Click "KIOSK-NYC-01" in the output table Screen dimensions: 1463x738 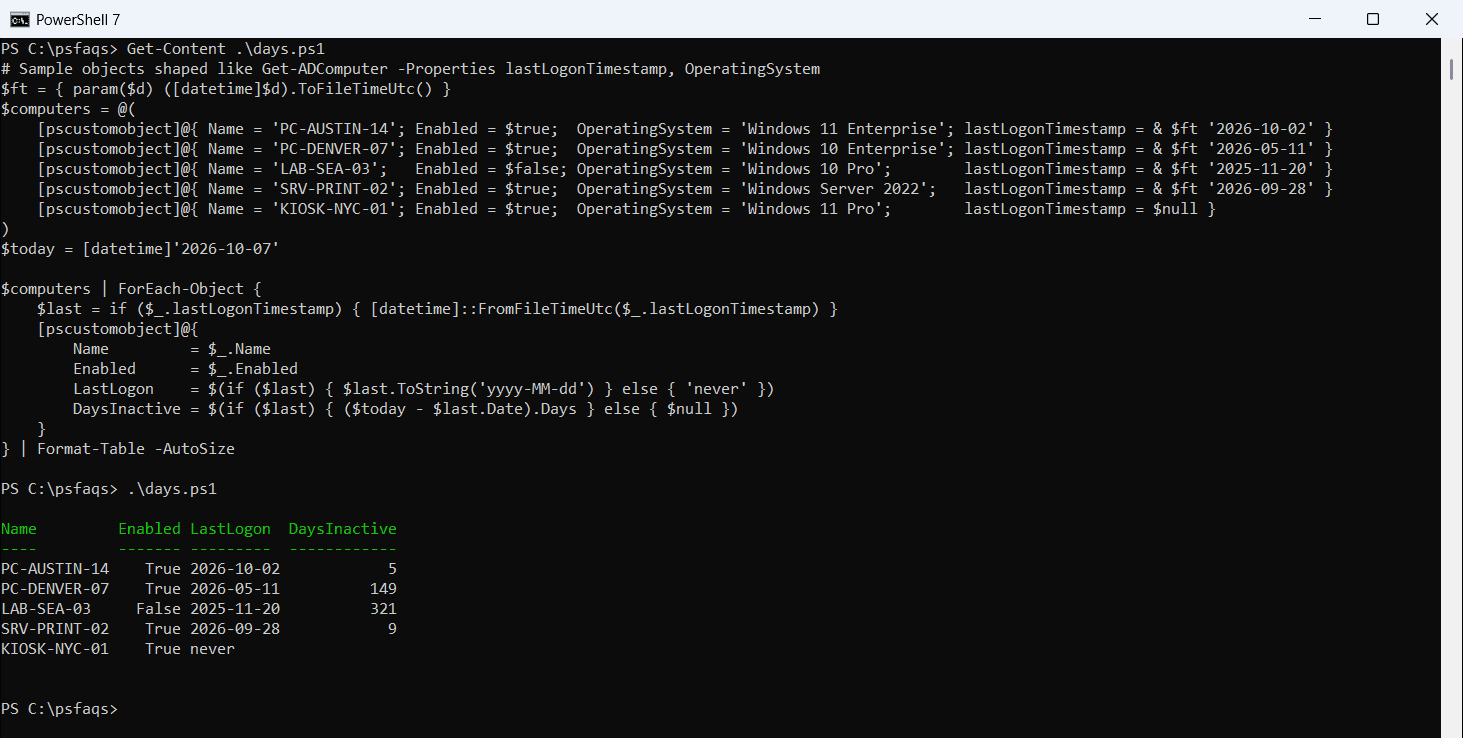(55, 649)
